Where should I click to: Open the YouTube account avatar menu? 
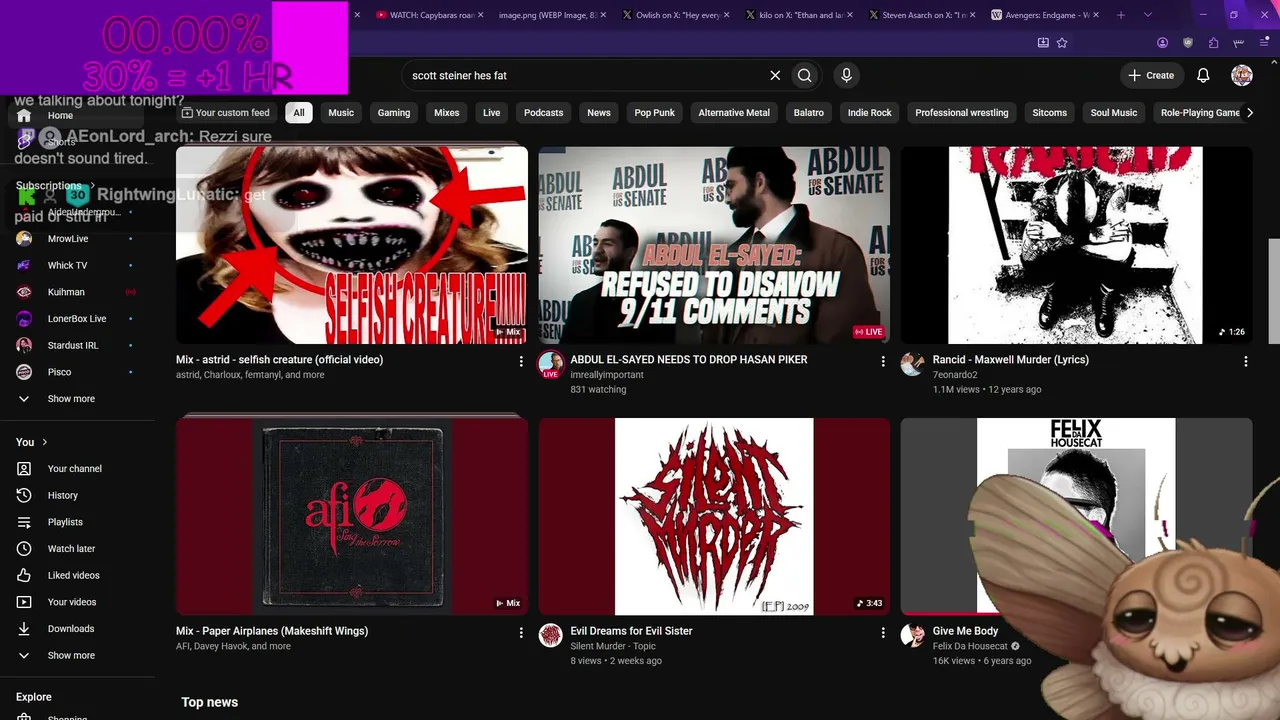pos(1242,75)
